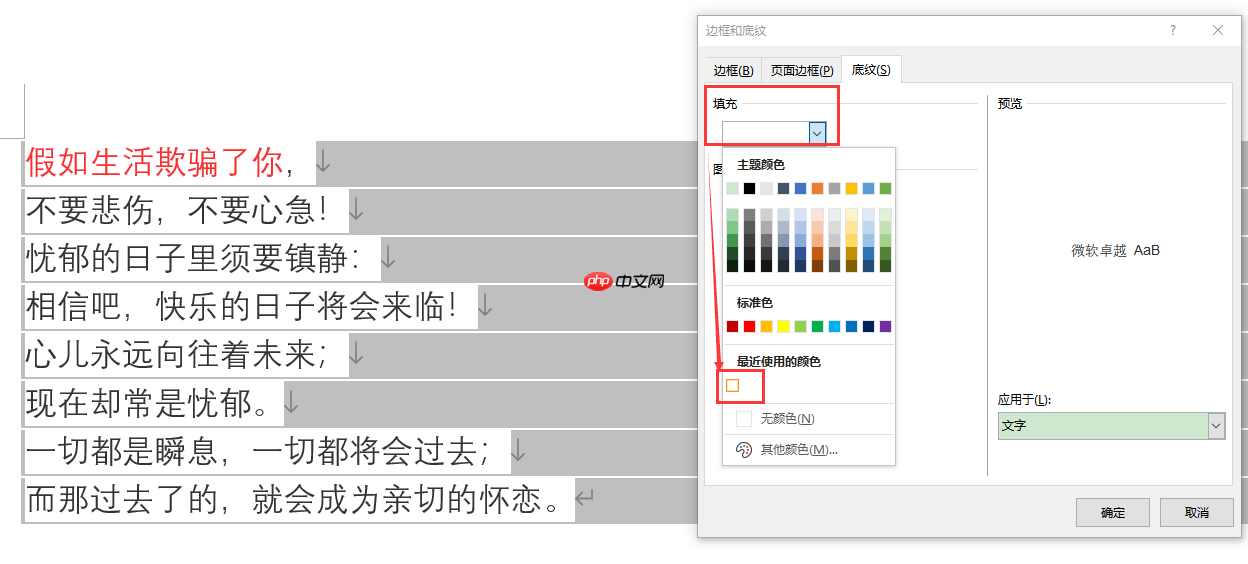Click the 取消 button
1248x564 pixels.
click(x=1196, y=512)
